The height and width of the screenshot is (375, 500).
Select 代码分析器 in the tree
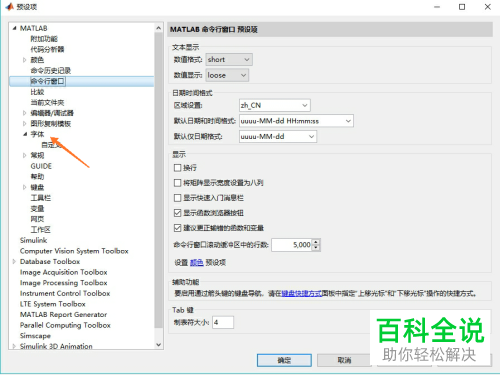point(47,49)
